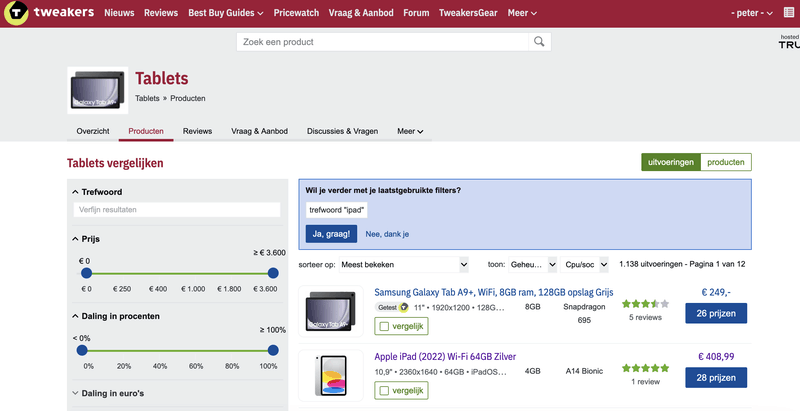This screenshot has width=800, height=411.
Task: Click the A14 Bionic cell
Action: pyautogui.click(x=584, y=371)
